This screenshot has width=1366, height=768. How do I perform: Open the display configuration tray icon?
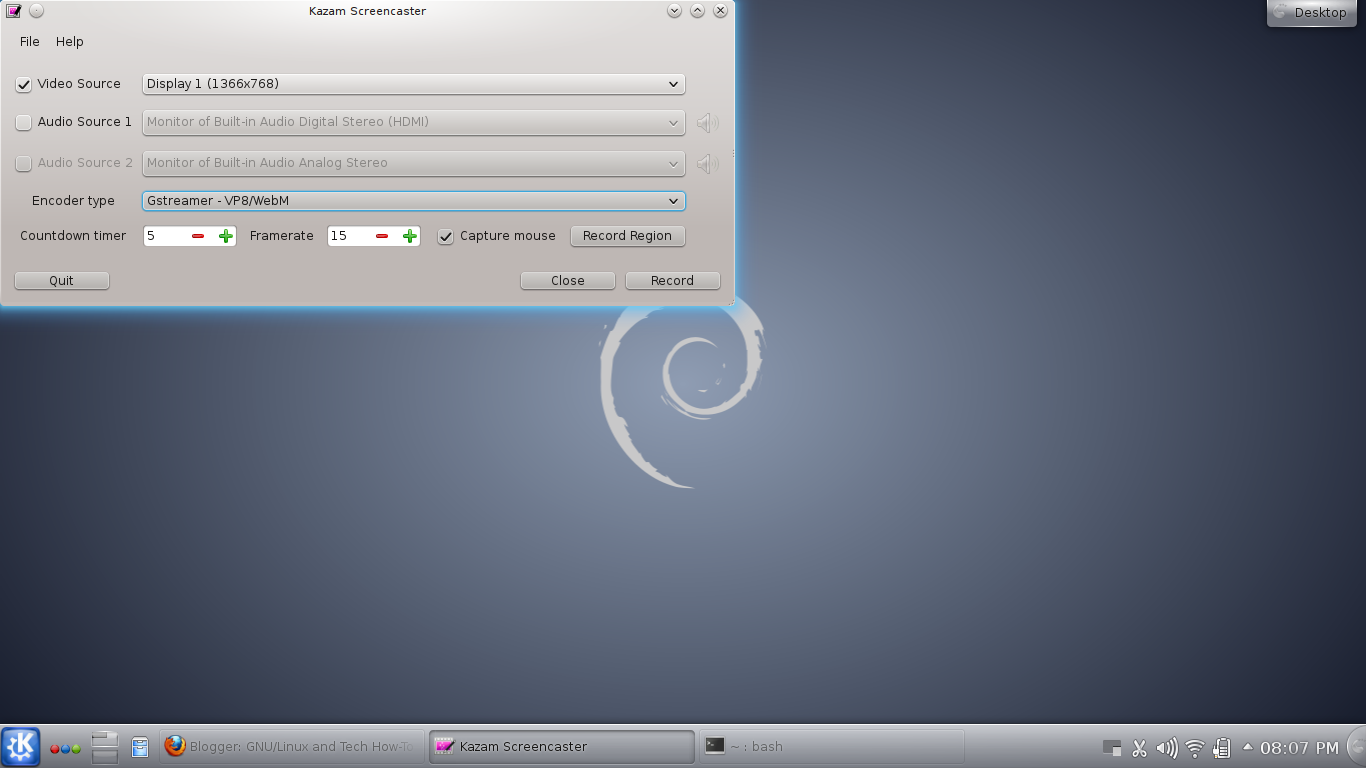pos(1112,748)
